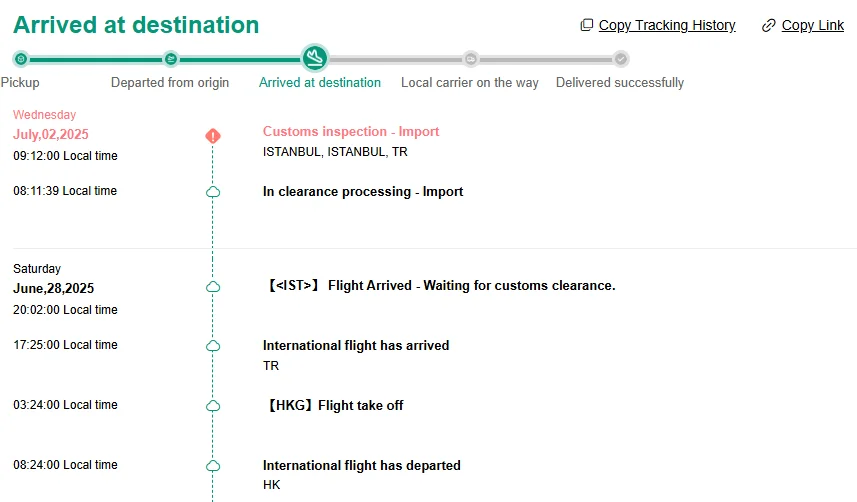Click the Local carrier on the way icon
The image size is (857, 502).
[470, 59]
